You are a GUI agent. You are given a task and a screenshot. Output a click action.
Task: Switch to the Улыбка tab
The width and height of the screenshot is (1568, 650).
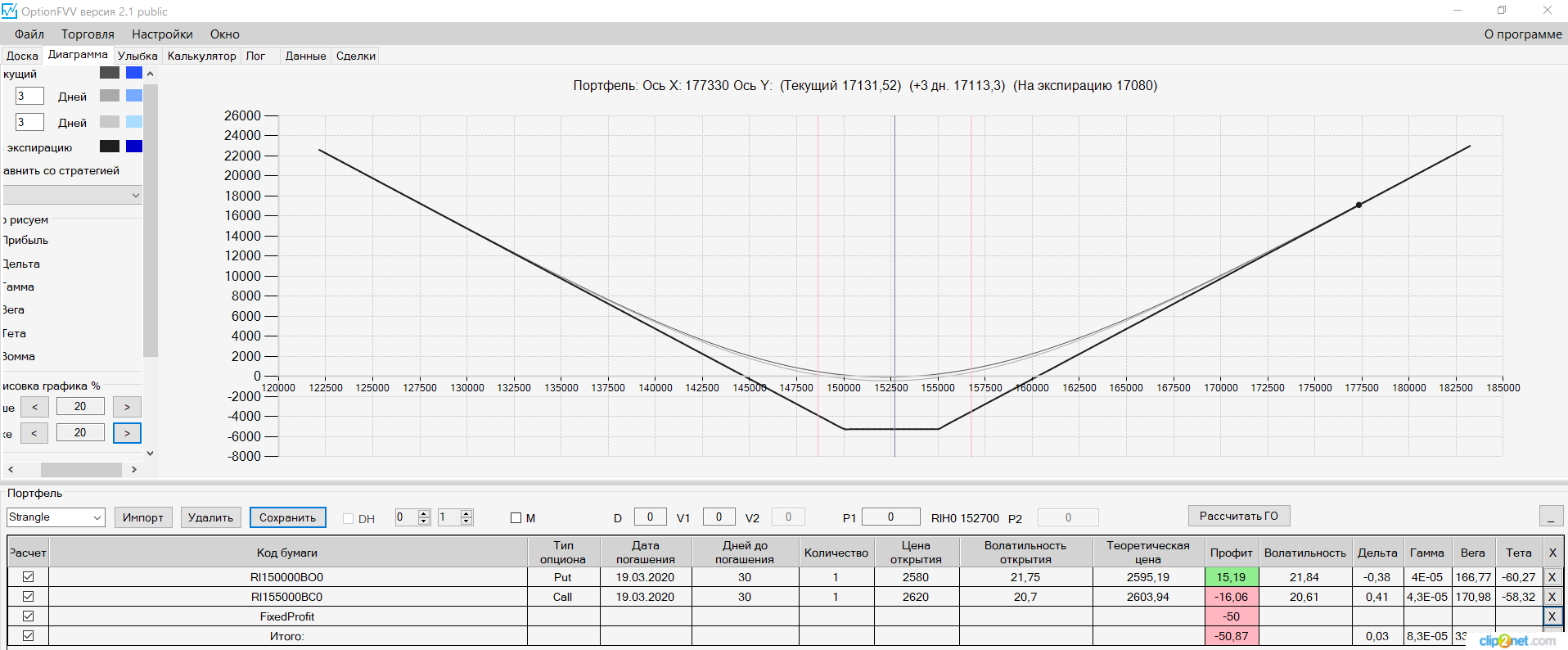coord(137,56)
